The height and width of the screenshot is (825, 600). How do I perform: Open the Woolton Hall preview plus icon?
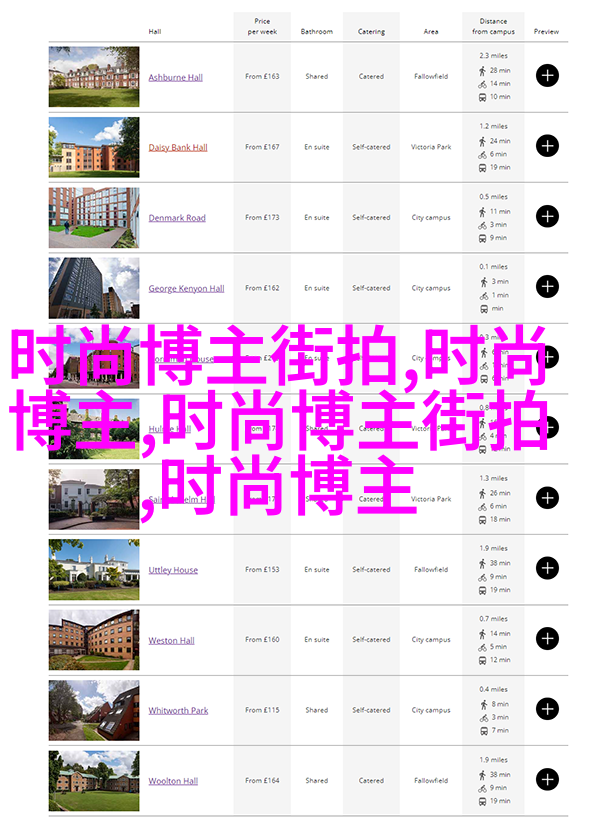(547, 780)
